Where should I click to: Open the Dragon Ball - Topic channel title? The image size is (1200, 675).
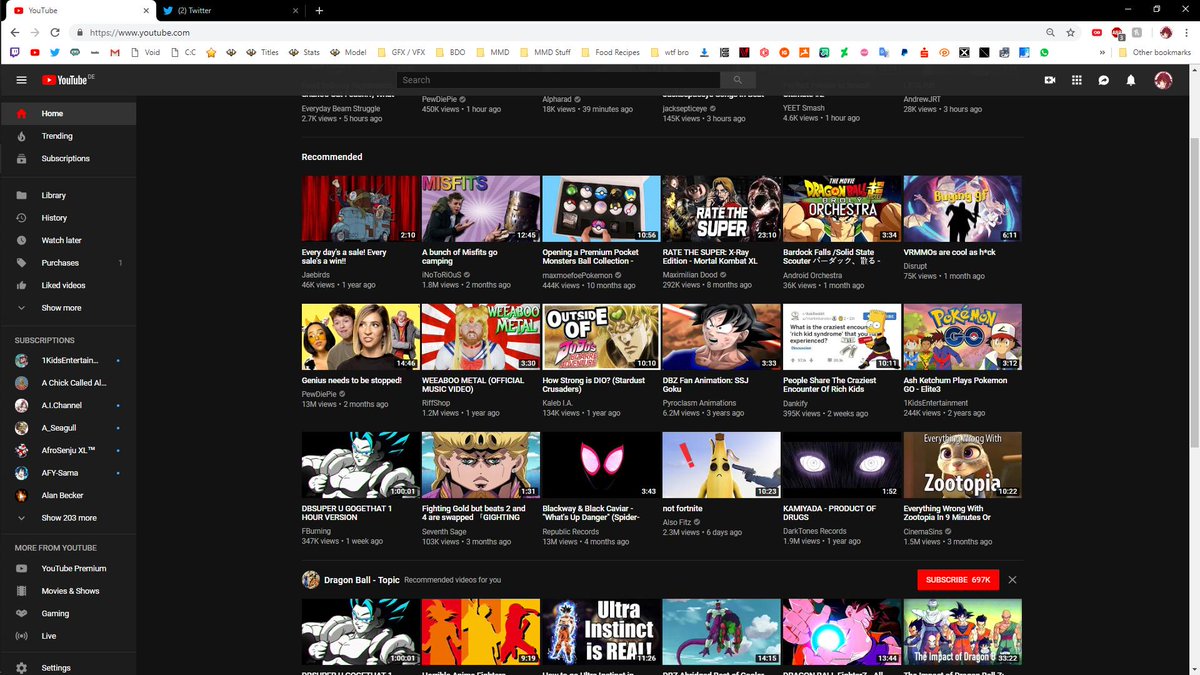point(361,580)
